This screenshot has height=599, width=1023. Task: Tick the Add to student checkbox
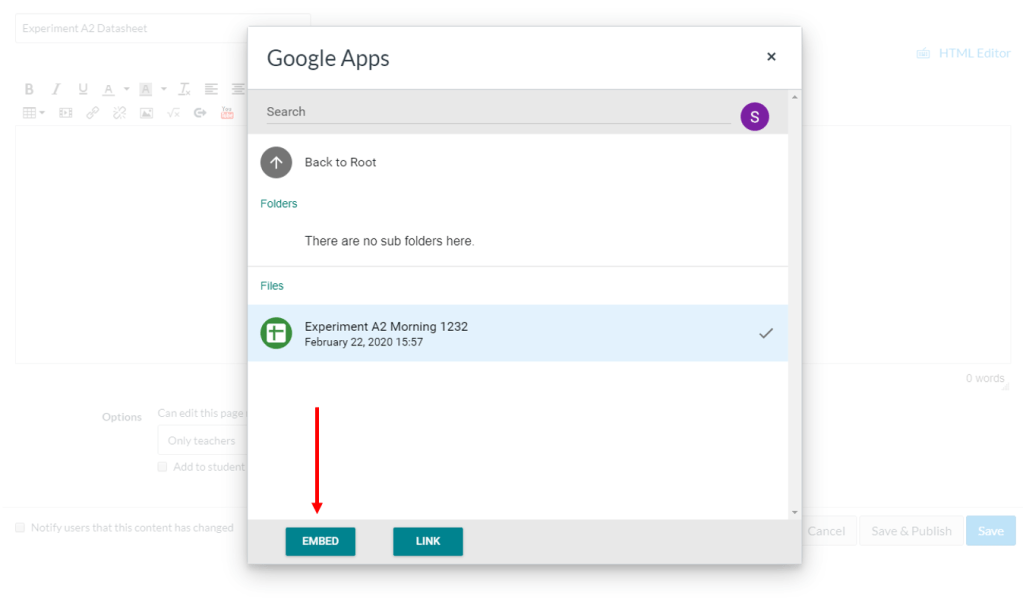tap(163, 467)
